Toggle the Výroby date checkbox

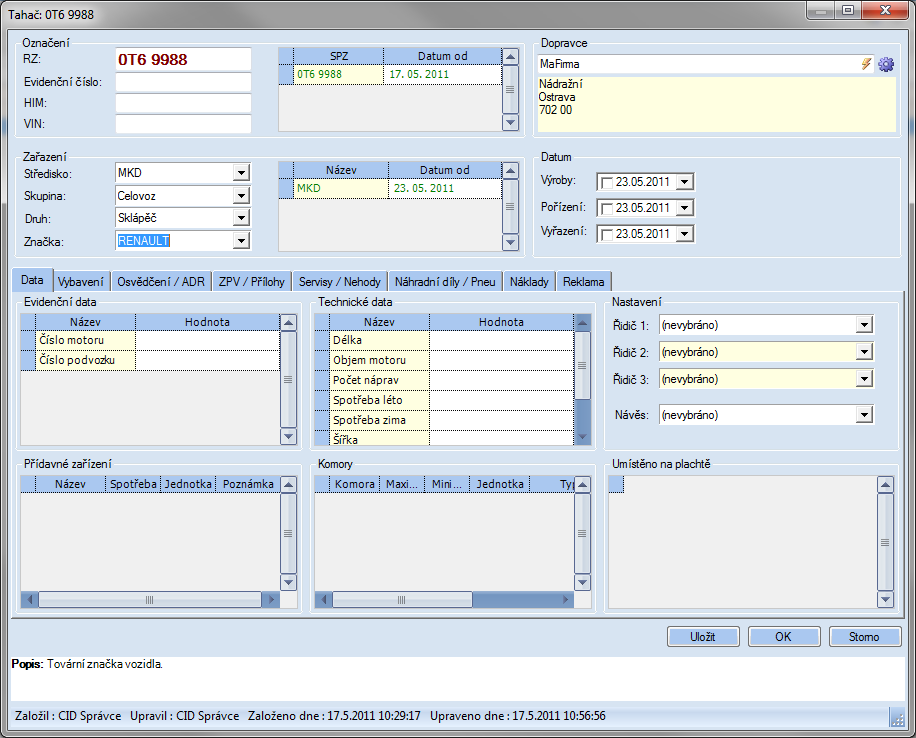[x=607, y=182]
